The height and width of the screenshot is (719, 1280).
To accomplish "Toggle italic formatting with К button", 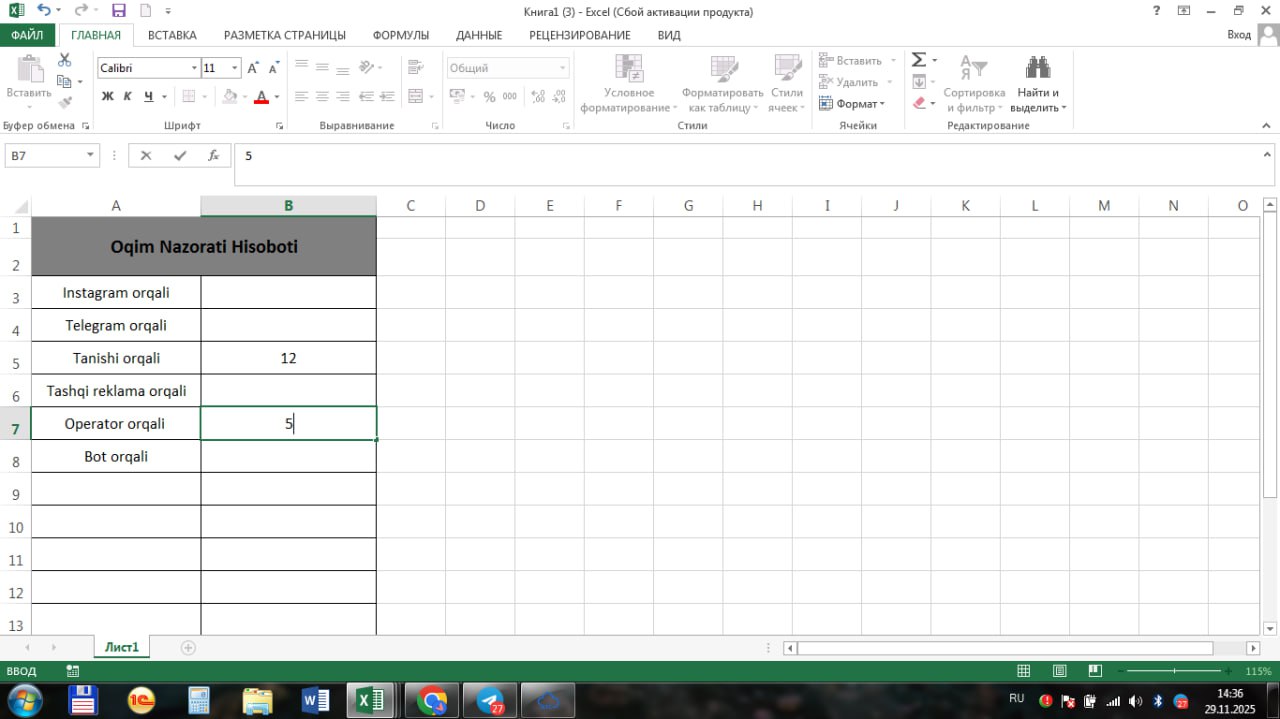I will (128, 97).
